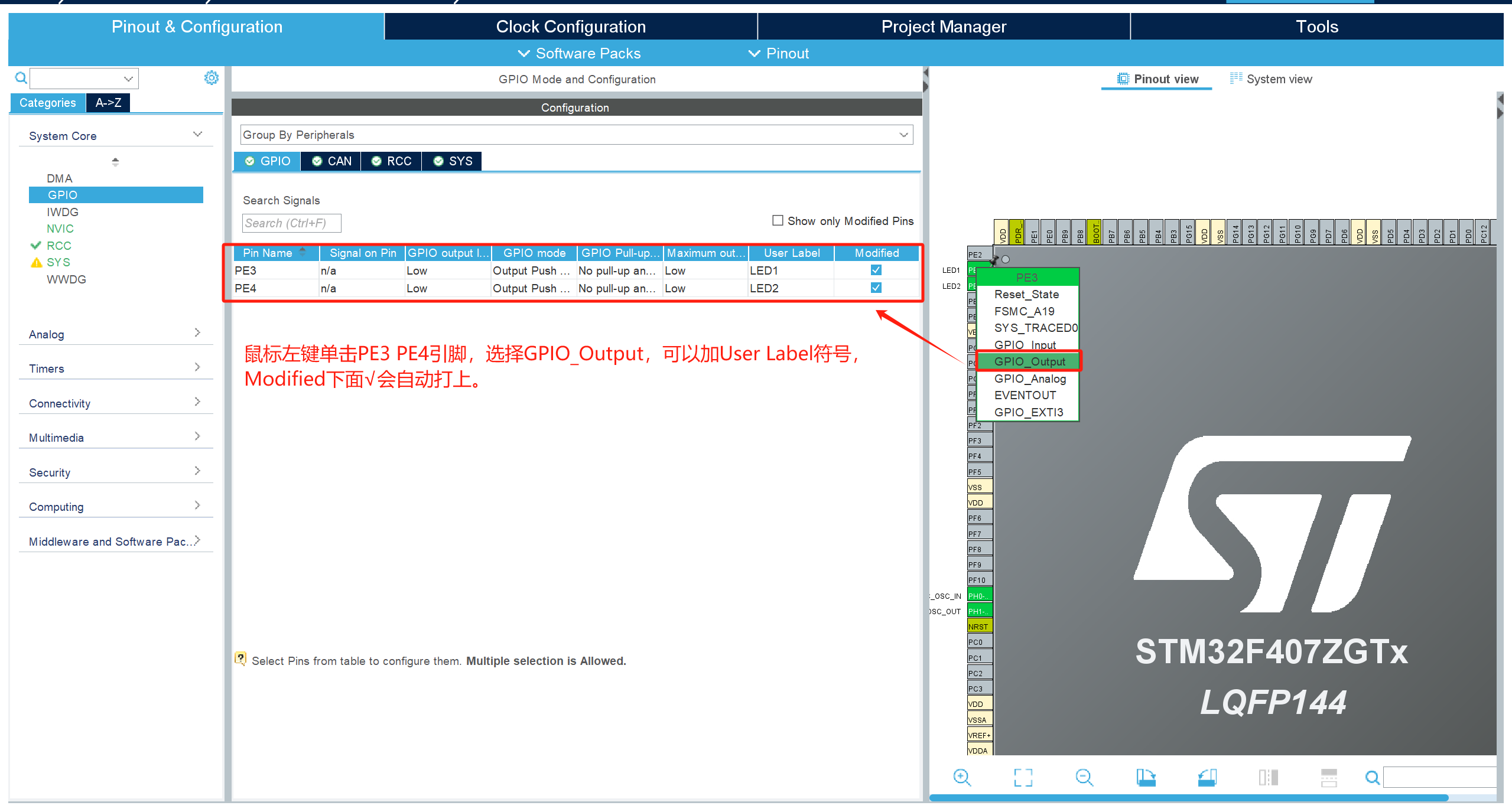Click the PD7 pin on the chip's top edge

point(1328,232)
